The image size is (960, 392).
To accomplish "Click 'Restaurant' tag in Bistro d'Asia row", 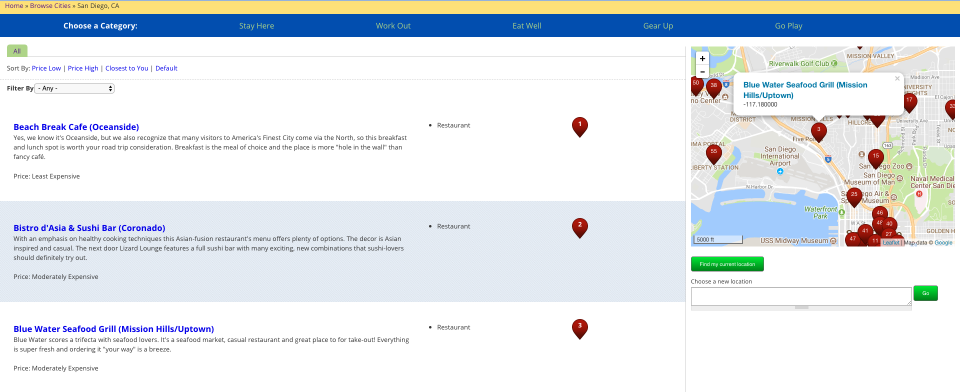I will [454, 226].
